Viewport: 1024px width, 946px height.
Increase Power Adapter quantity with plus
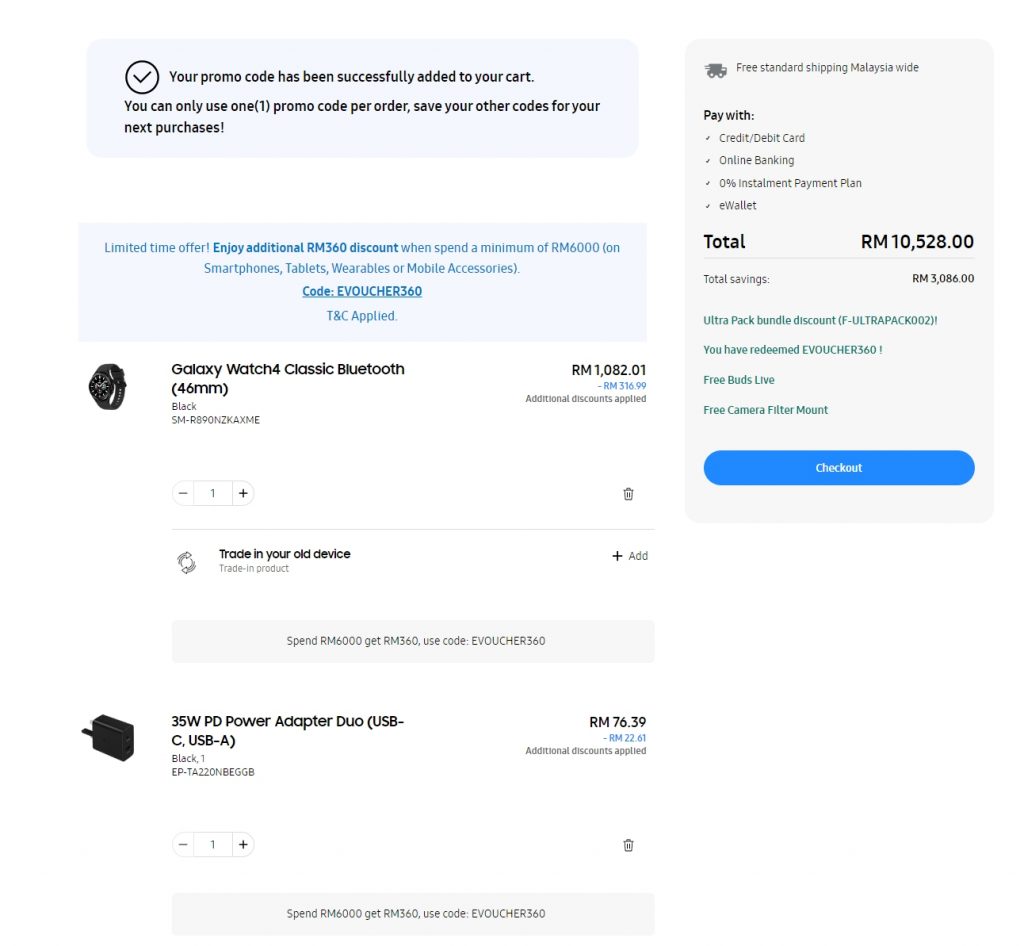[x=243, y=845]
